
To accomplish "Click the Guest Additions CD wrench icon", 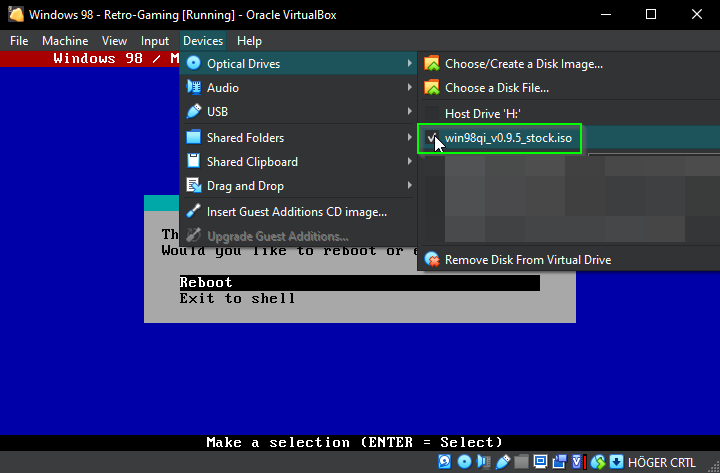I will (194, 211).
